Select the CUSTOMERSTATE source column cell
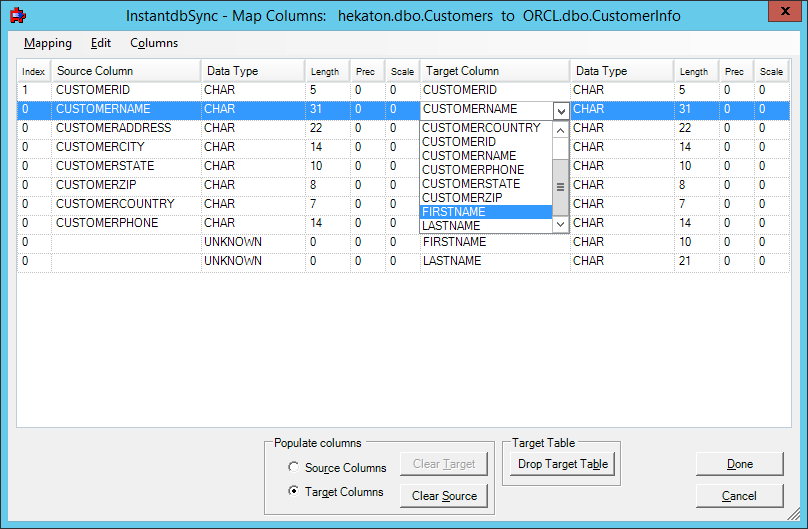The image size is (808, 529). 126,166
